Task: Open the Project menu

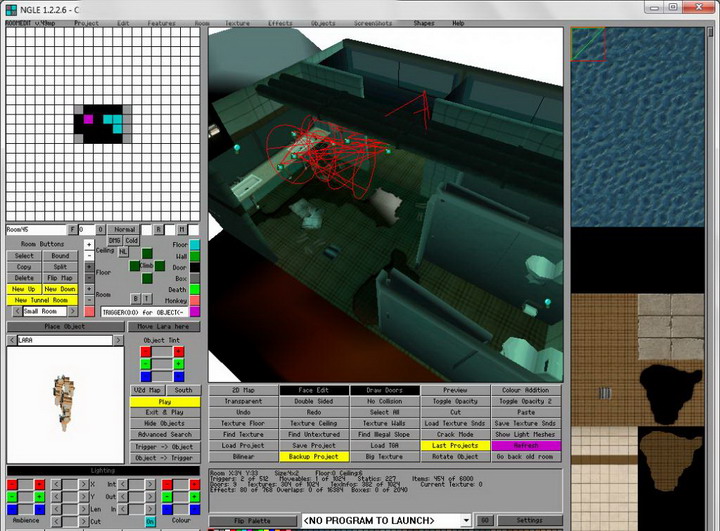Action: click(x=87, y=23)
